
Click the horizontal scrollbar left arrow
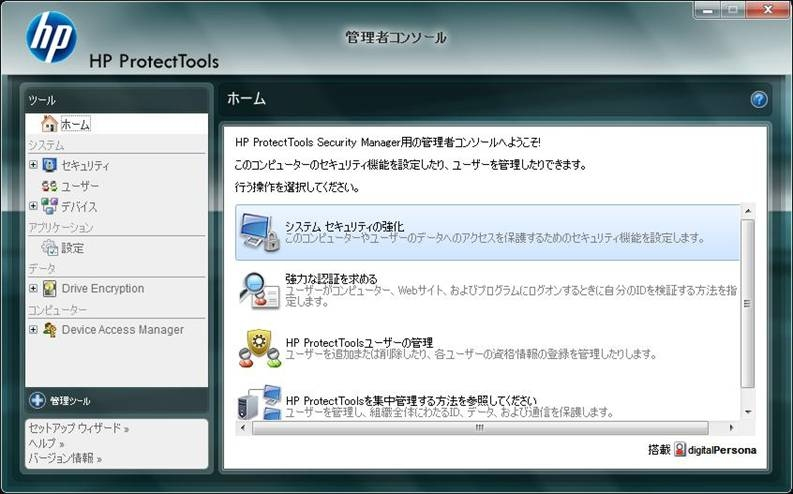click(243, 428)
